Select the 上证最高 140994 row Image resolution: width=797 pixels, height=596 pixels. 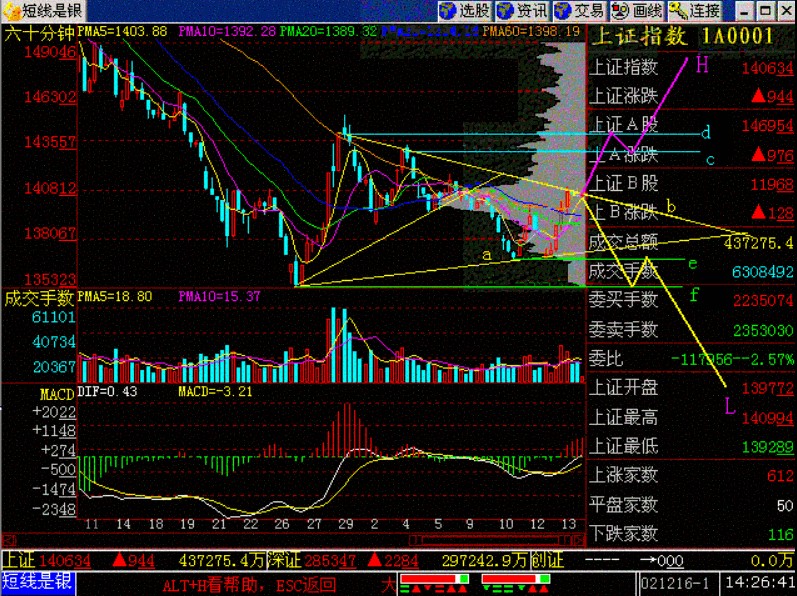[691, 418]
